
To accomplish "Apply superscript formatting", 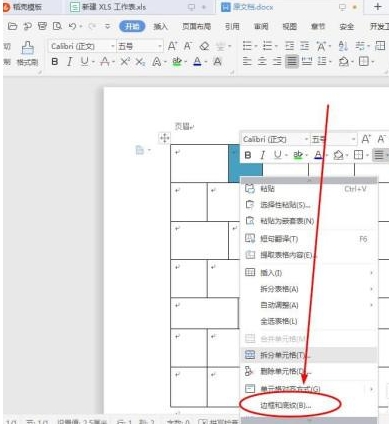I will click(x=125, y=61).
